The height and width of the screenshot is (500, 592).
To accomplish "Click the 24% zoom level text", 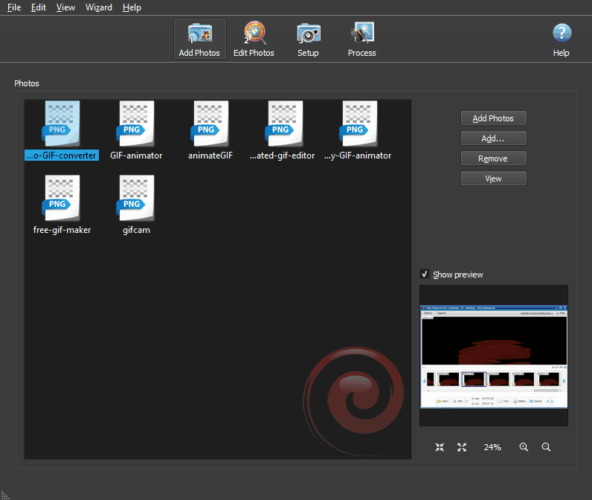I will tap(492, 447).
